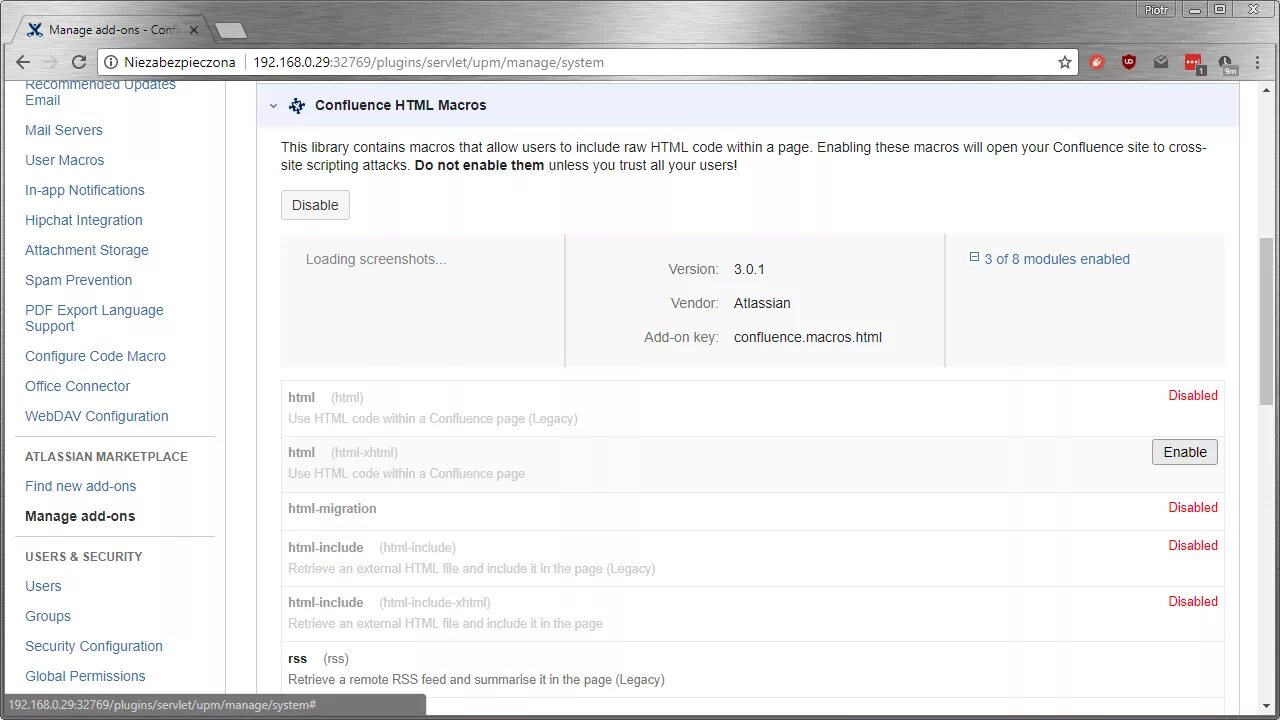Open the red extension icon with badge 1
The width and height of the screenshot is (1280, 720).
1193,63
